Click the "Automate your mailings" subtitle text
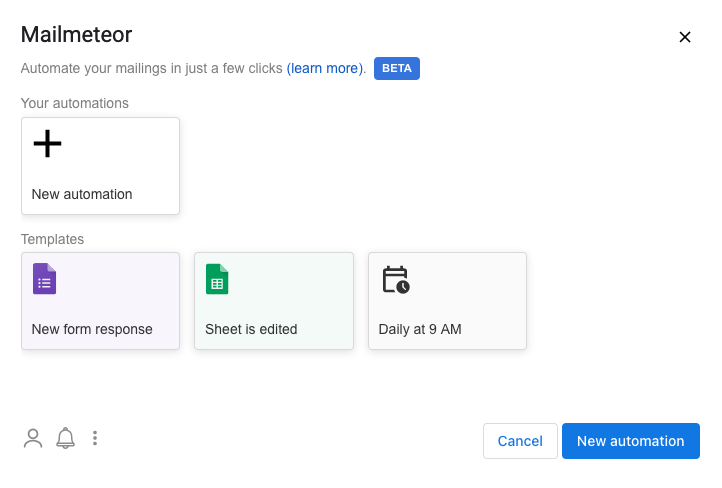722x488 pixels. click(x=151, y=68)
